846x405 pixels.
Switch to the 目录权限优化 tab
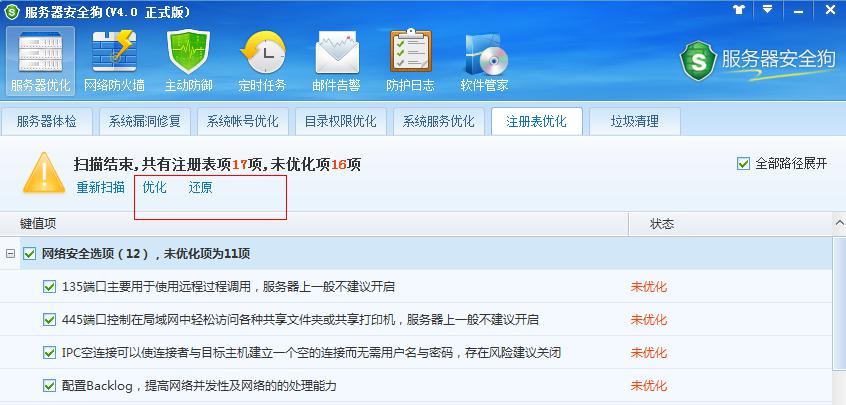point(340,121)
